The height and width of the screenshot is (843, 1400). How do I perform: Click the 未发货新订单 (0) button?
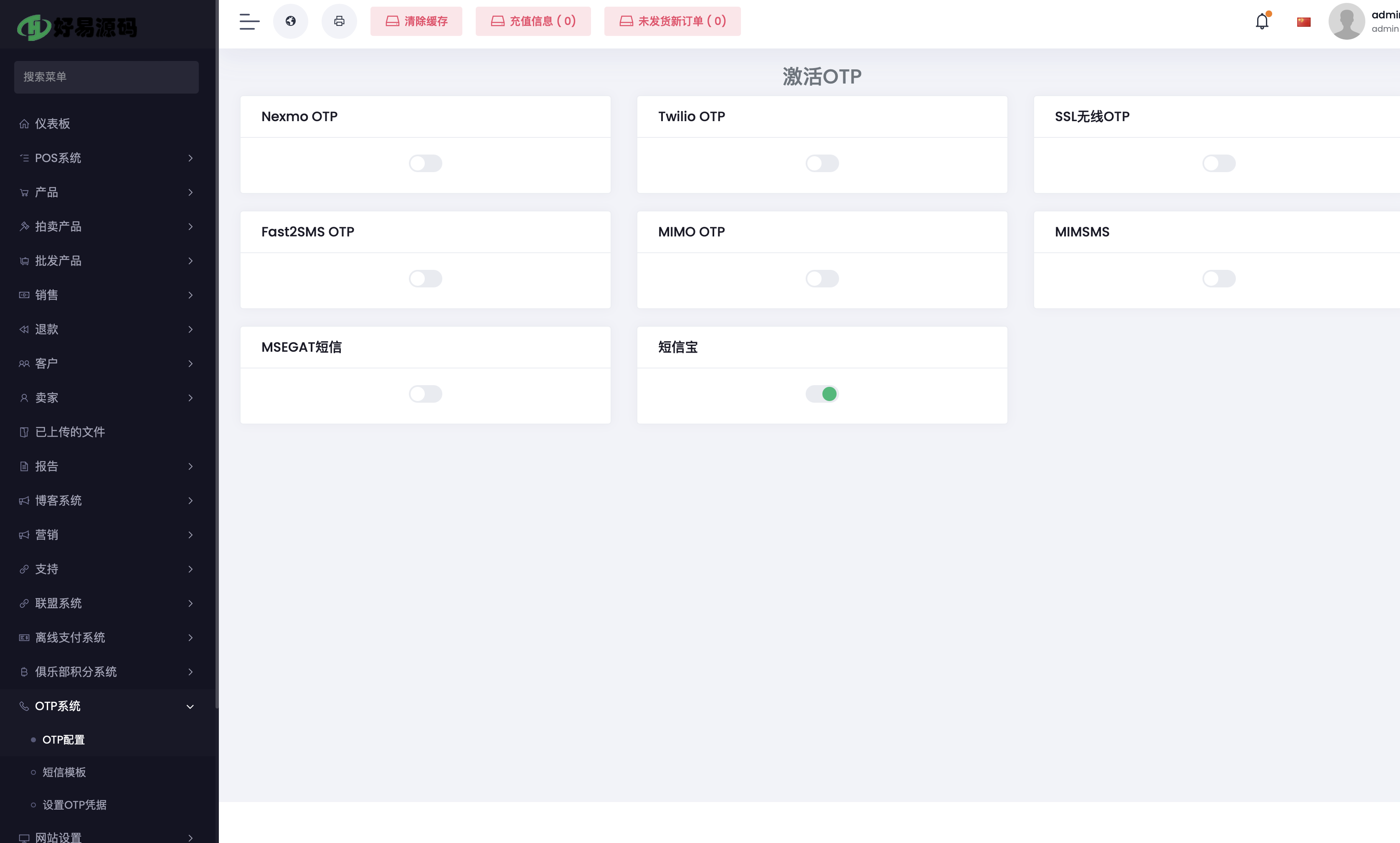pos(672,22)
